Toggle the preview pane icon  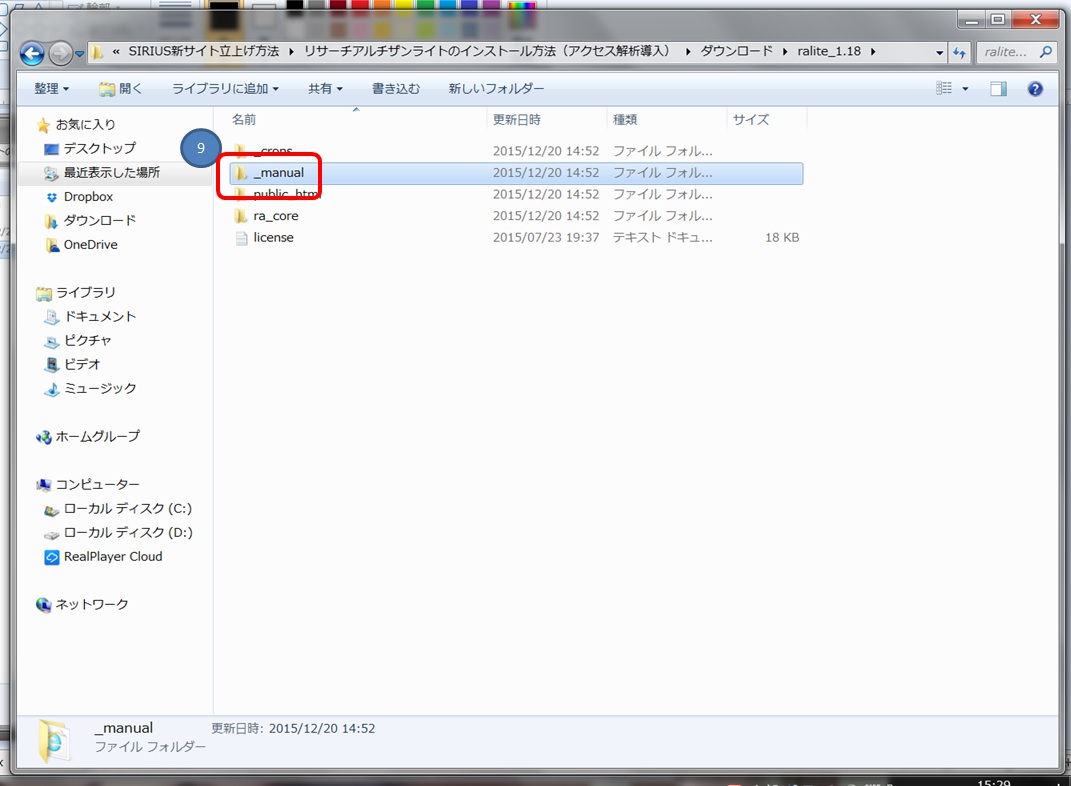pyautogui.click(x=998, y=89)
